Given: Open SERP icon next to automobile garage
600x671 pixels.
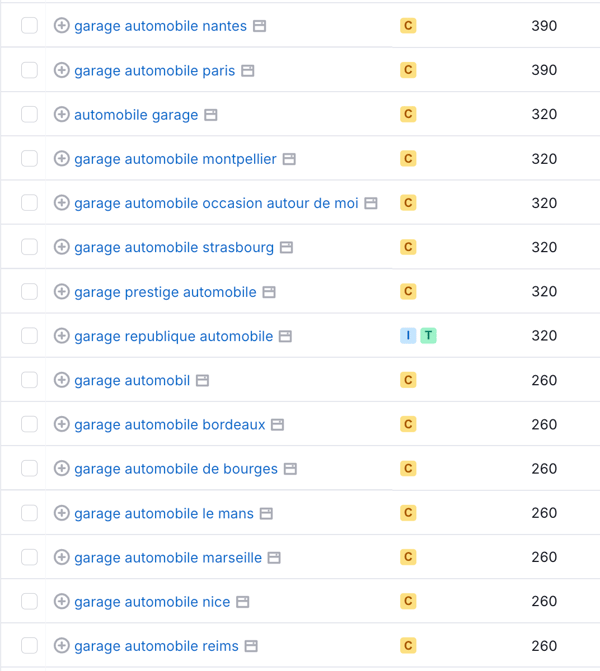Looking at the screenshot, I should point(211,115).
